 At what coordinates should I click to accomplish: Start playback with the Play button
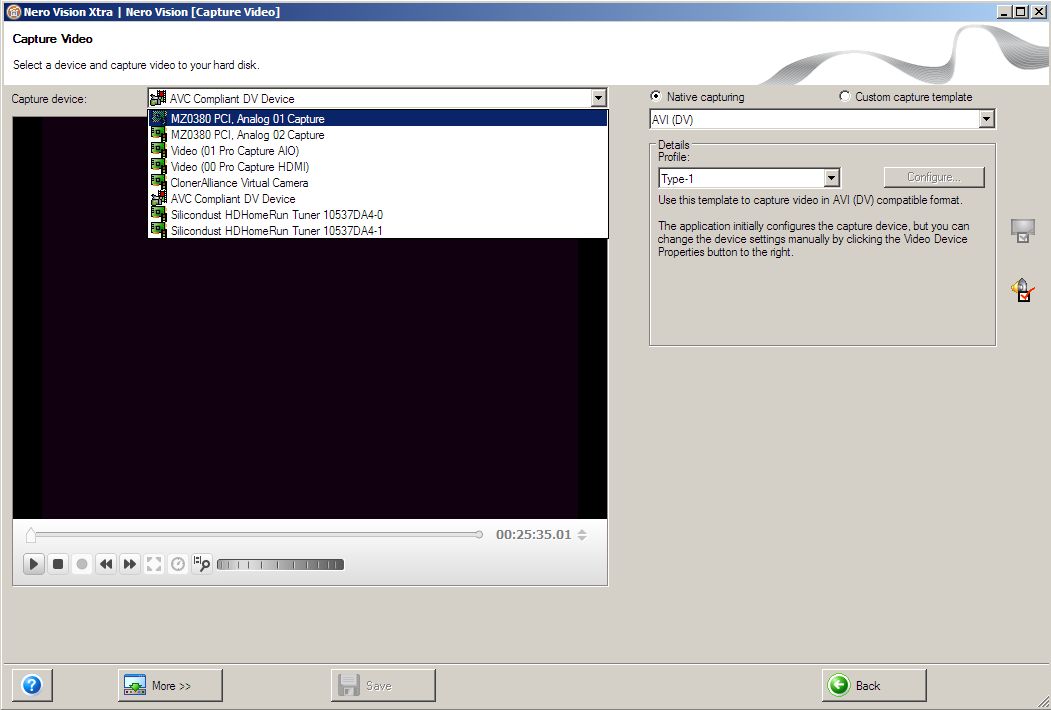[34, 565]
